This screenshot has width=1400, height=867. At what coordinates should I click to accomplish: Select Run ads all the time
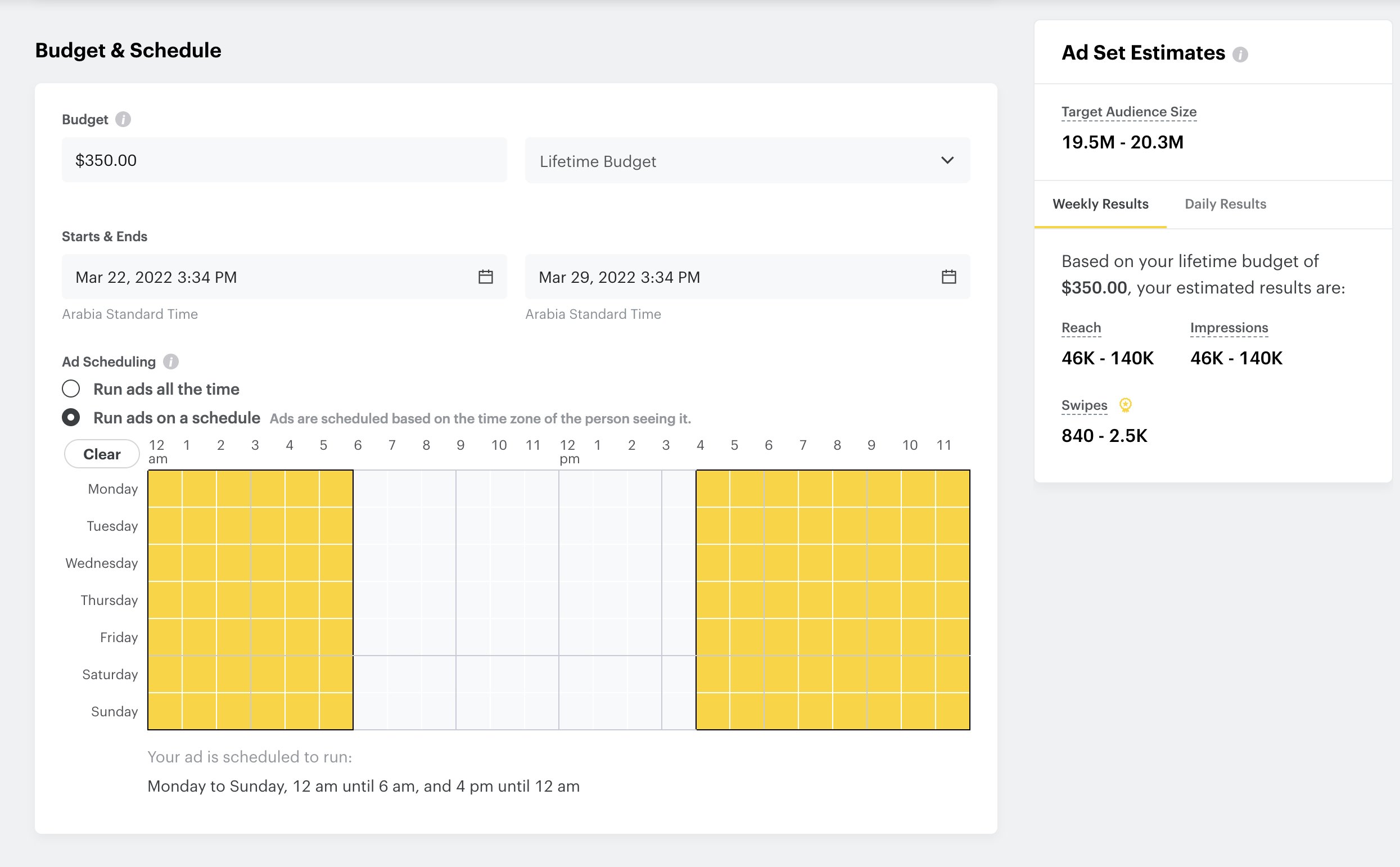click(x=71, y=389)
